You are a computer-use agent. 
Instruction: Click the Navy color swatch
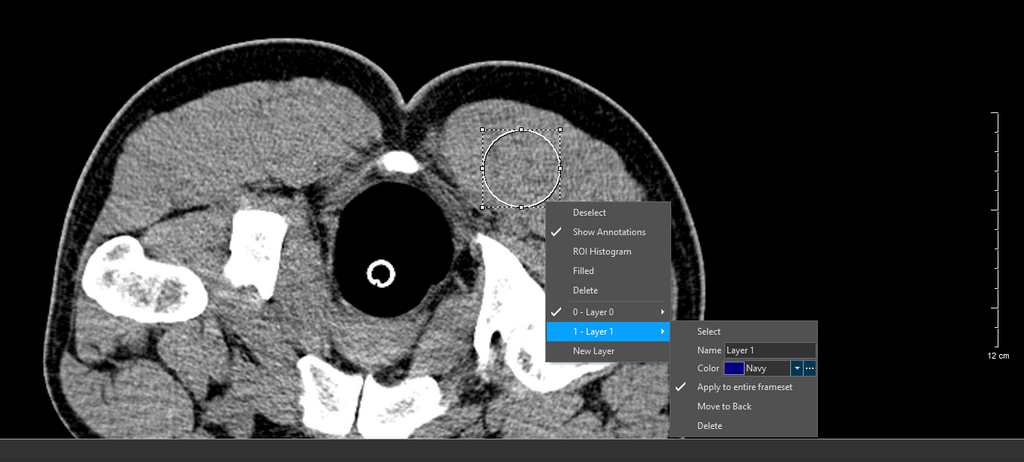pyautogui.click(x=734, y=369)
